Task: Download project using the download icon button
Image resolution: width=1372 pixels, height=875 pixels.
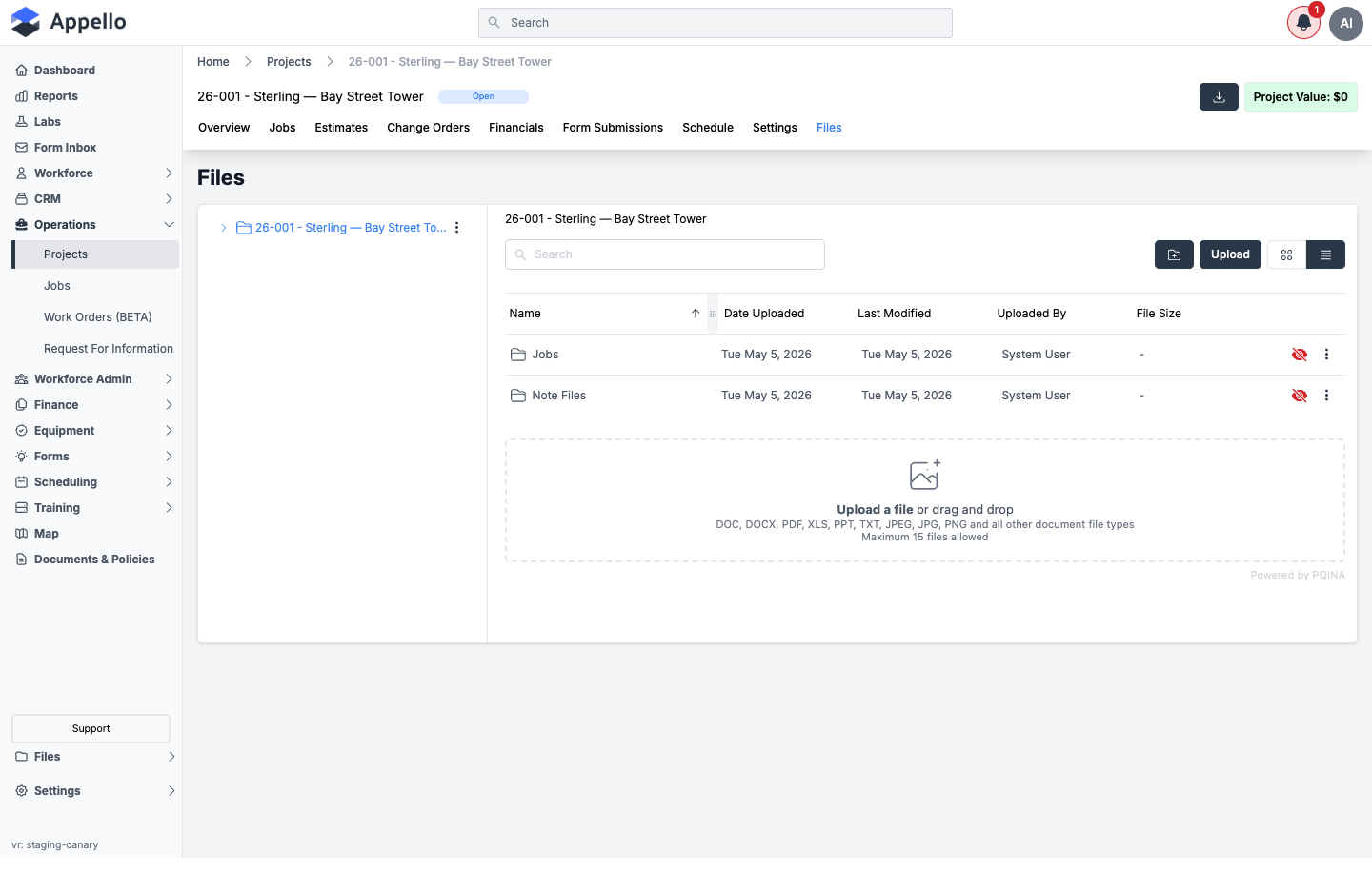Action: (1219, 97)
